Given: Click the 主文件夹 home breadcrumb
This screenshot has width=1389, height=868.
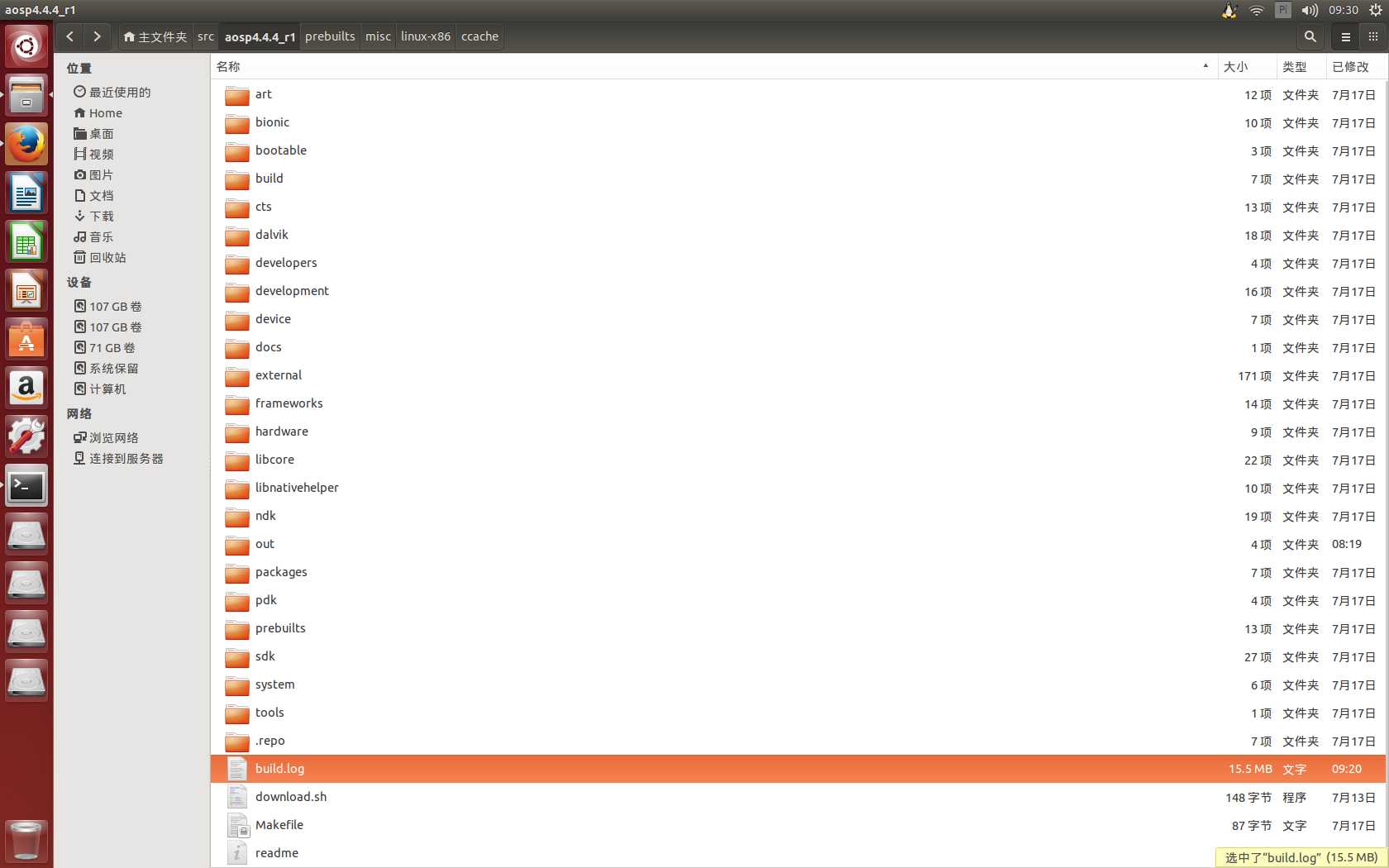Looking at the screenshot, I should point(155,36).
